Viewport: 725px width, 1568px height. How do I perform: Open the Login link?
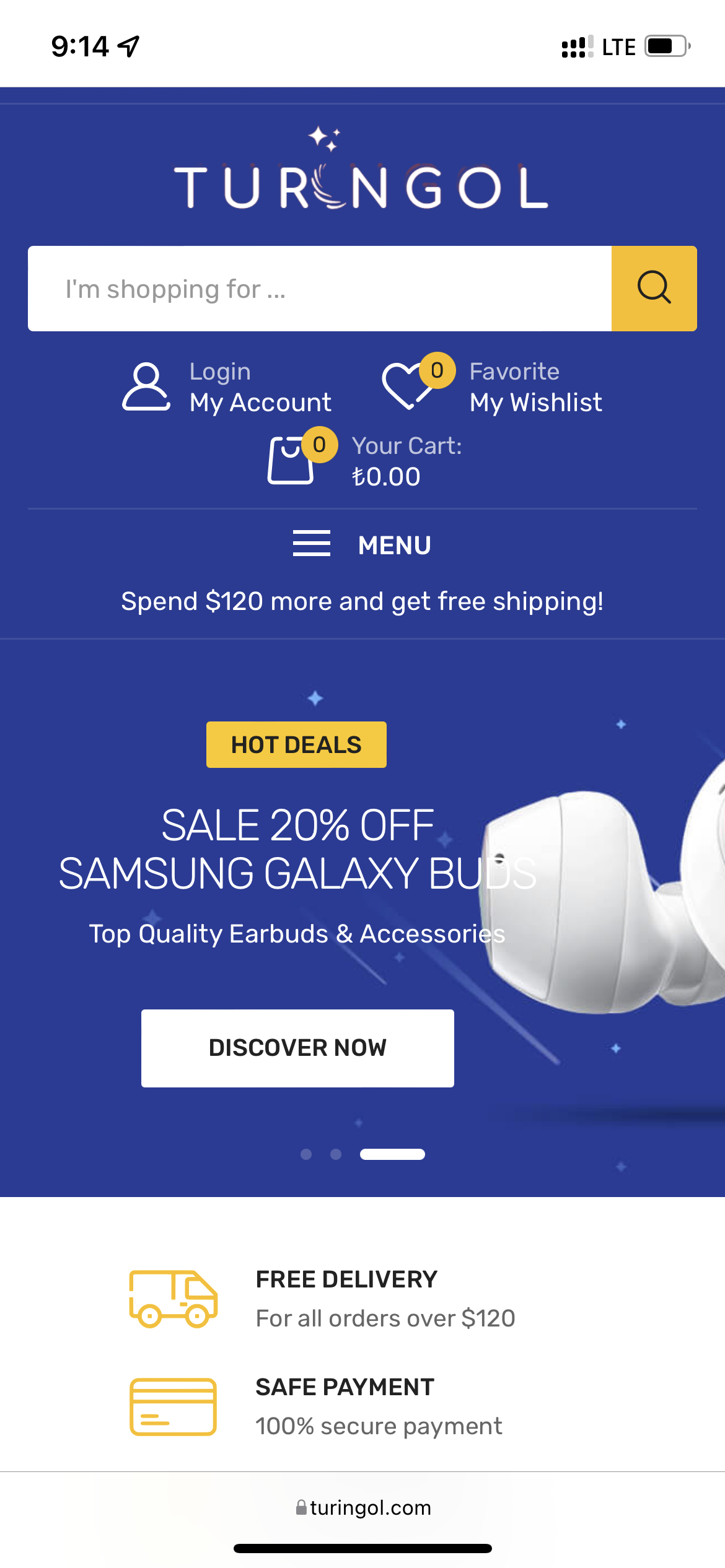(x=220, y=372)
